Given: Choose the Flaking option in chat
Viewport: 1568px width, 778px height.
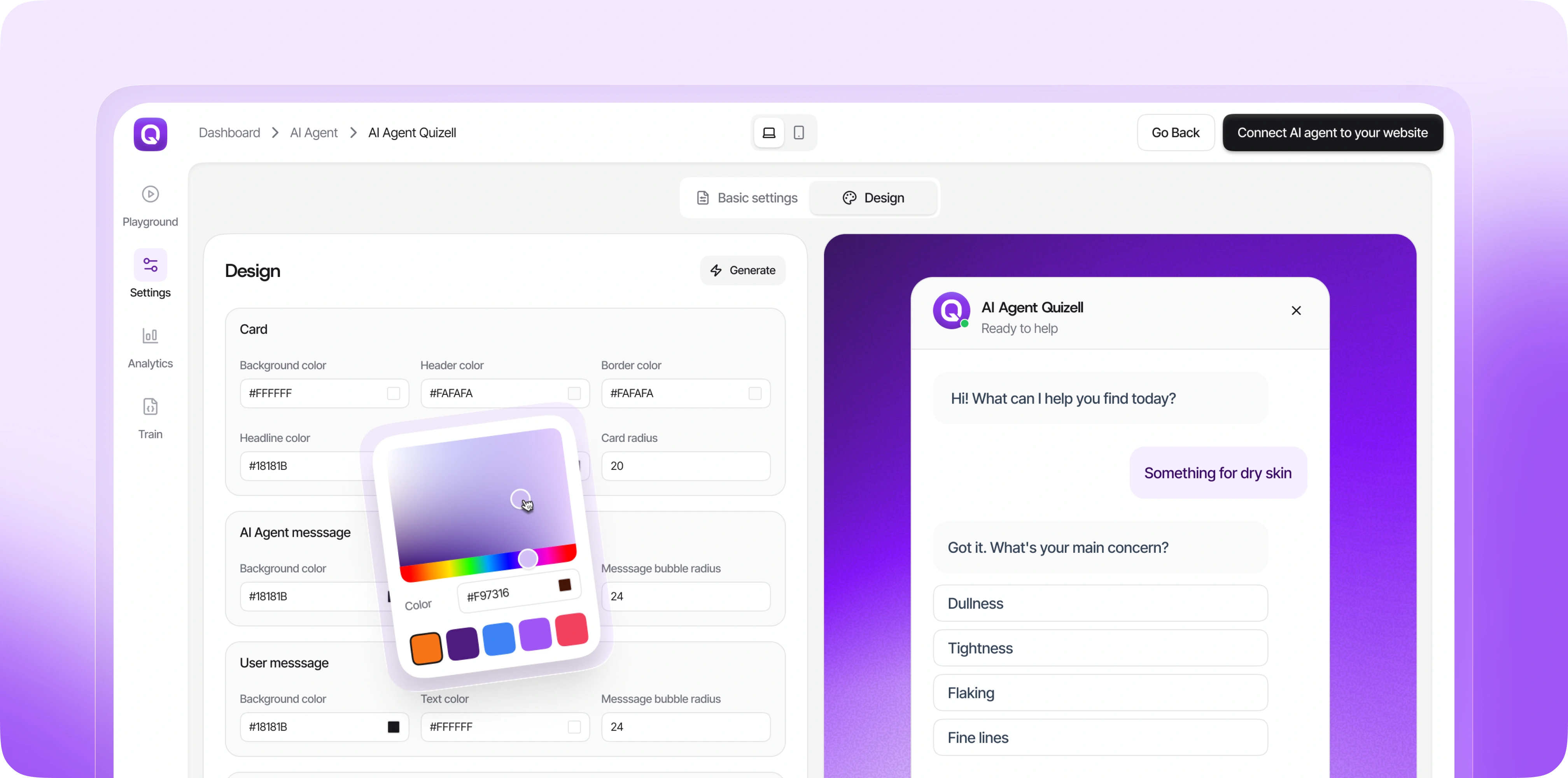Looking at the screenshot, I should pos(1101,693).
